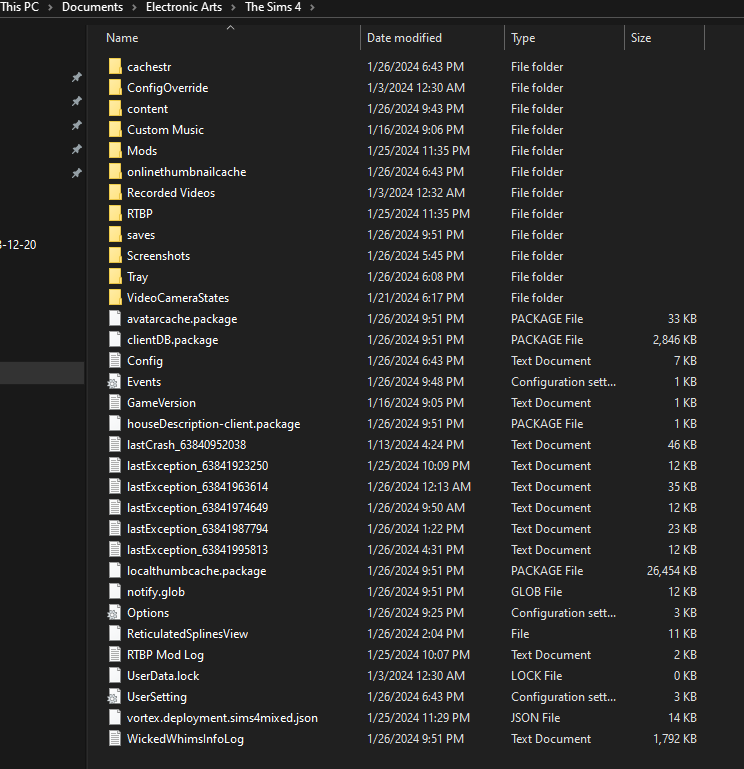Click the first pin icon in sidebar
The width and height of the screenshot is (744, 769).
[76, 78]
